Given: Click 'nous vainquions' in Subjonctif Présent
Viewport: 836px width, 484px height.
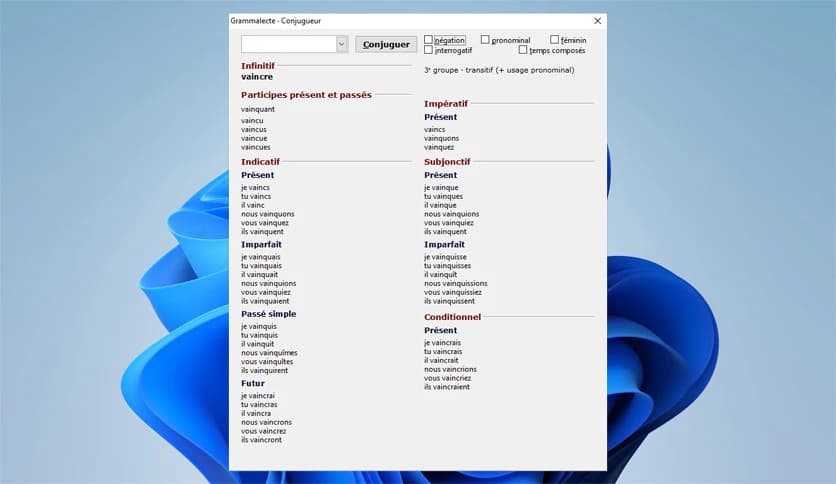Looking at the screenshot, I should pos(452,214).
